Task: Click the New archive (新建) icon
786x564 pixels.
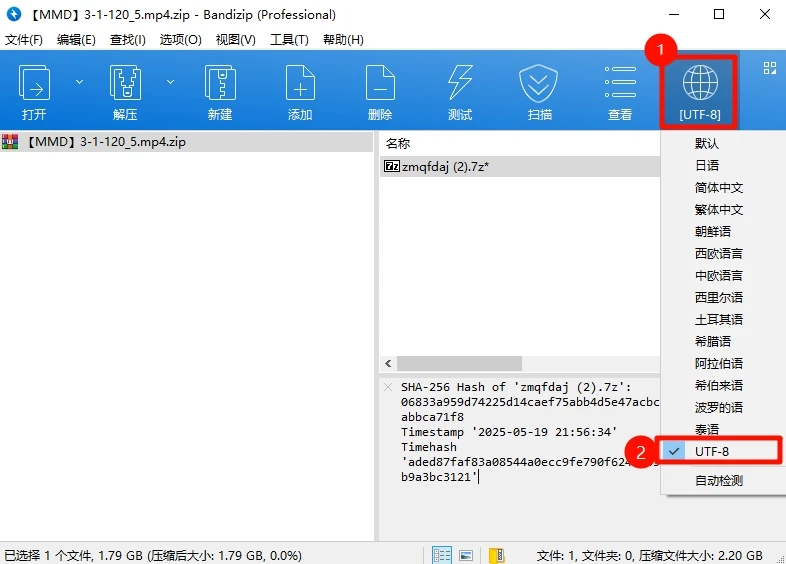Action: point(220,92)
